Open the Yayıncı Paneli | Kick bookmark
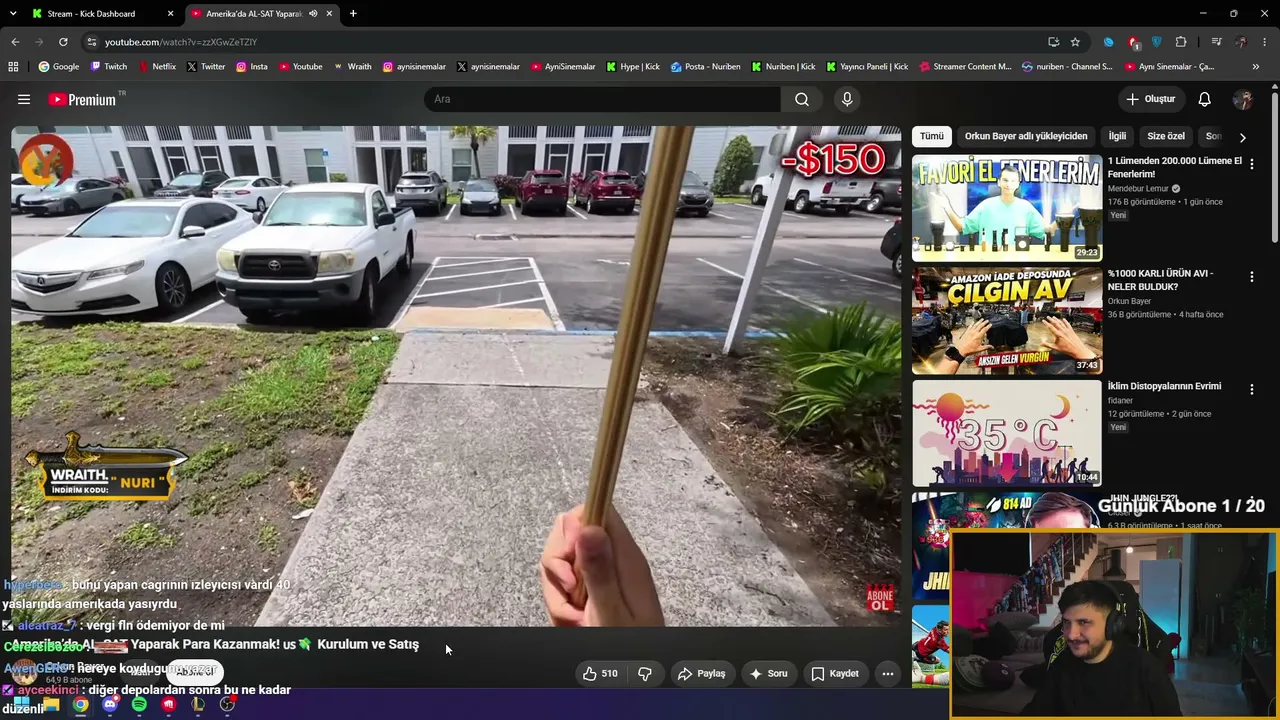The width and height of the screenshot is (1280, 720). (x=867, y=67)
